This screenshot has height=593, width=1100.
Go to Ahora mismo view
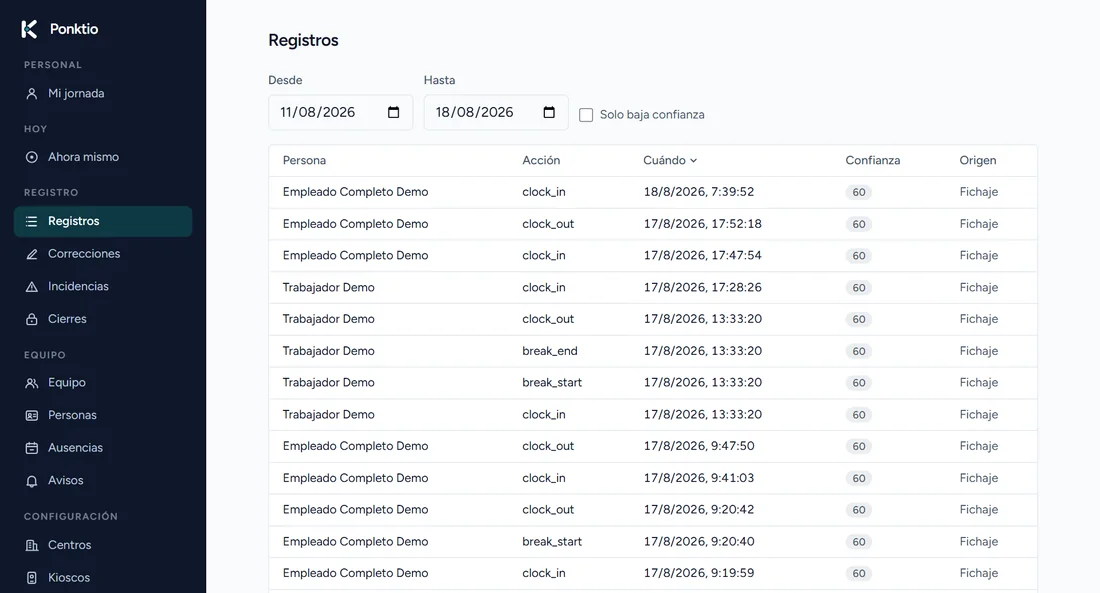pyautogui.click(x=103, y=157)
